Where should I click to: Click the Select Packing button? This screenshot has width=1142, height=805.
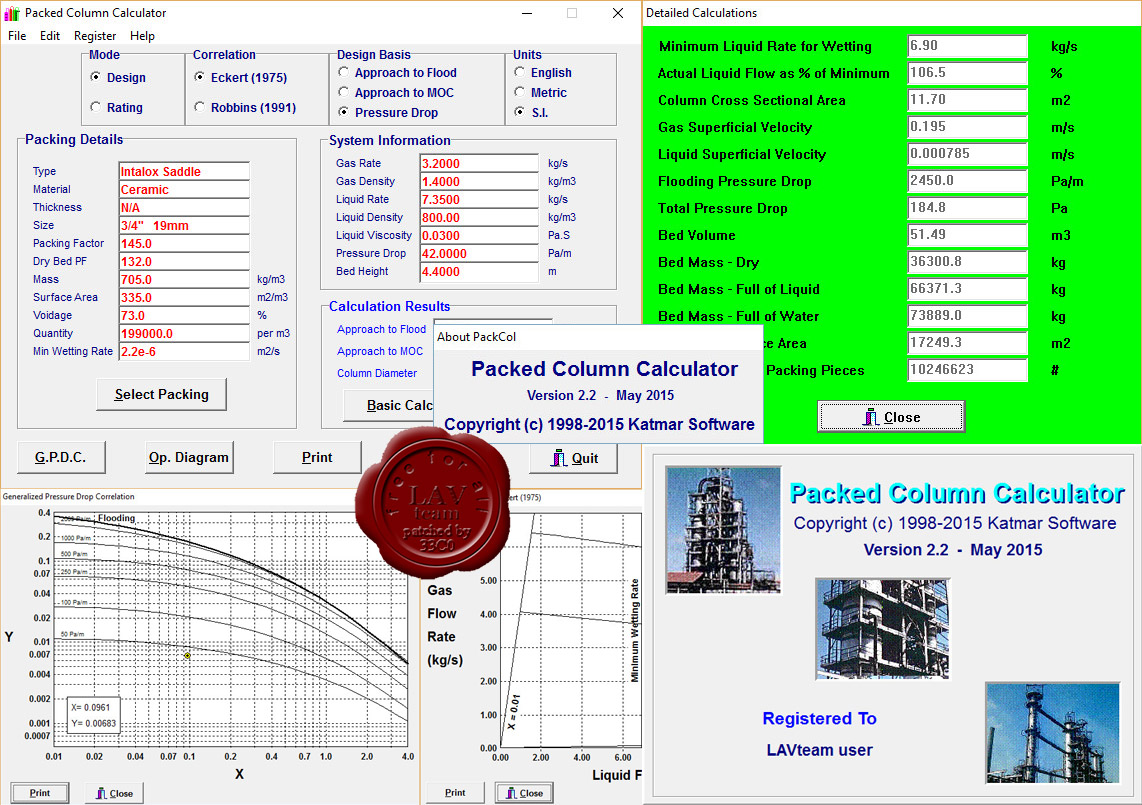(162, 394)
